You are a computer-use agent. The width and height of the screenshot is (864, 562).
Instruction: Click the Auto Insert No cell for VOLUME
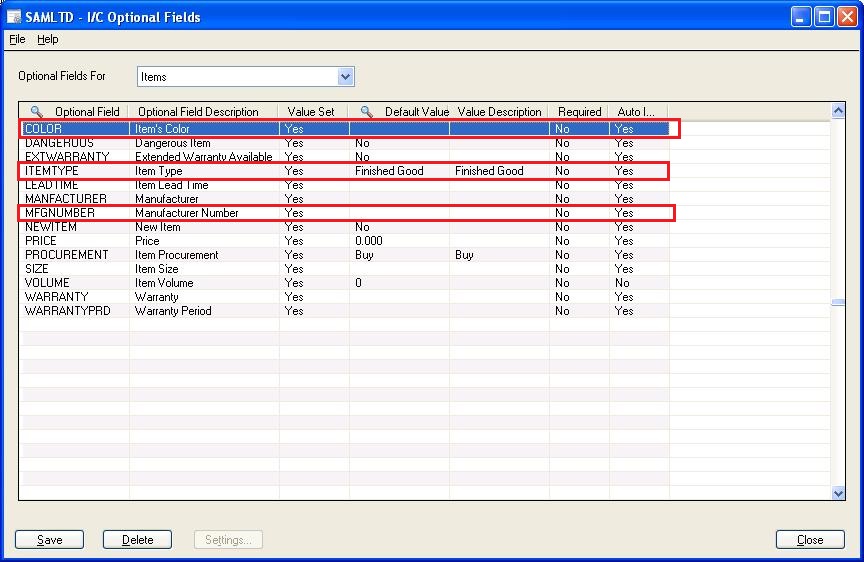pos(639,283)
